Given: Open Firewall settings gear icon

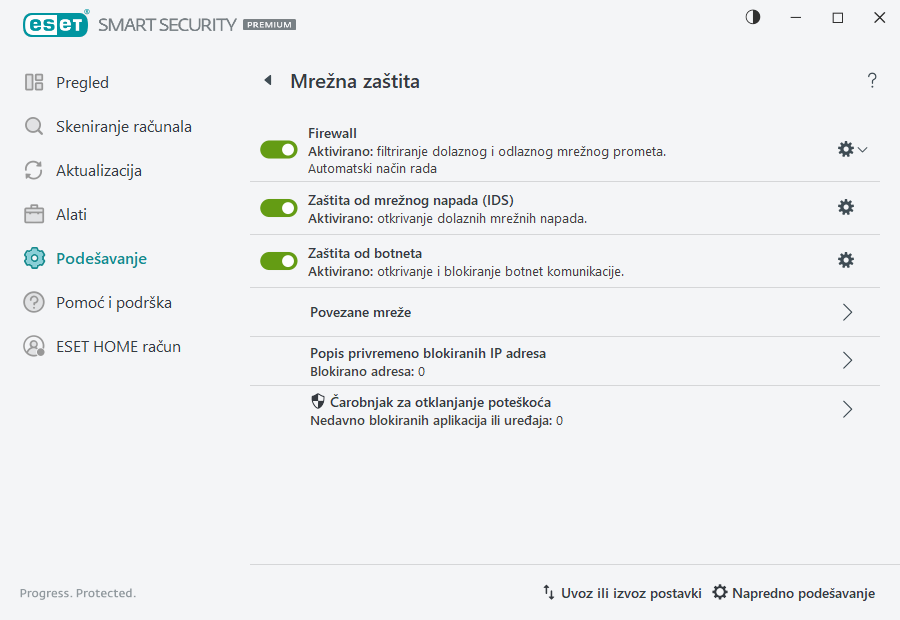Looking at the screenshot, I should 845,148.
